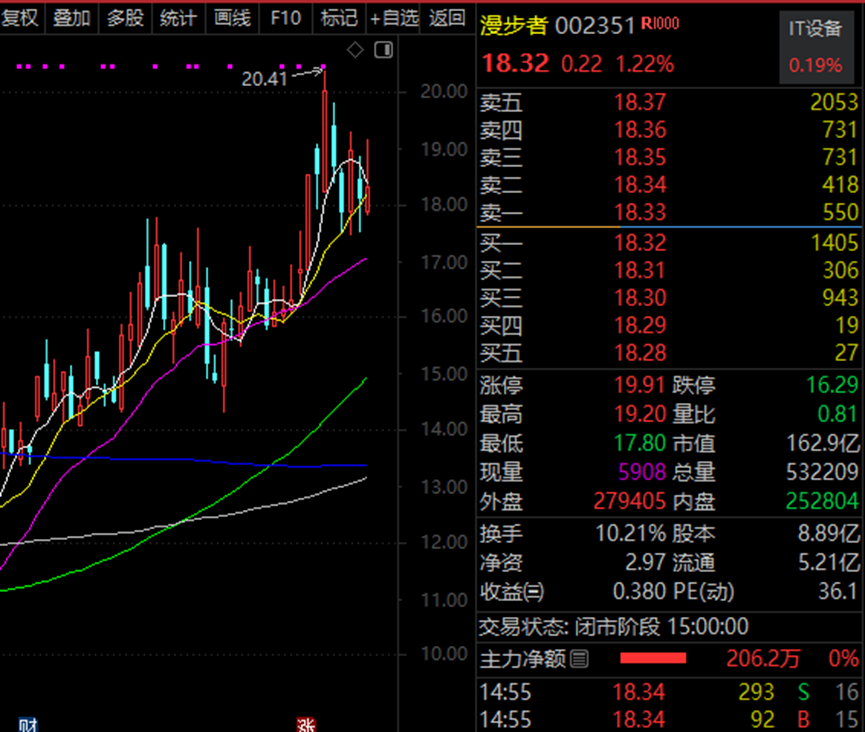The height and width of the screenshot is (732, 865).
Task: Click the 内盘 value 252804
Action: tap(822, 501)
